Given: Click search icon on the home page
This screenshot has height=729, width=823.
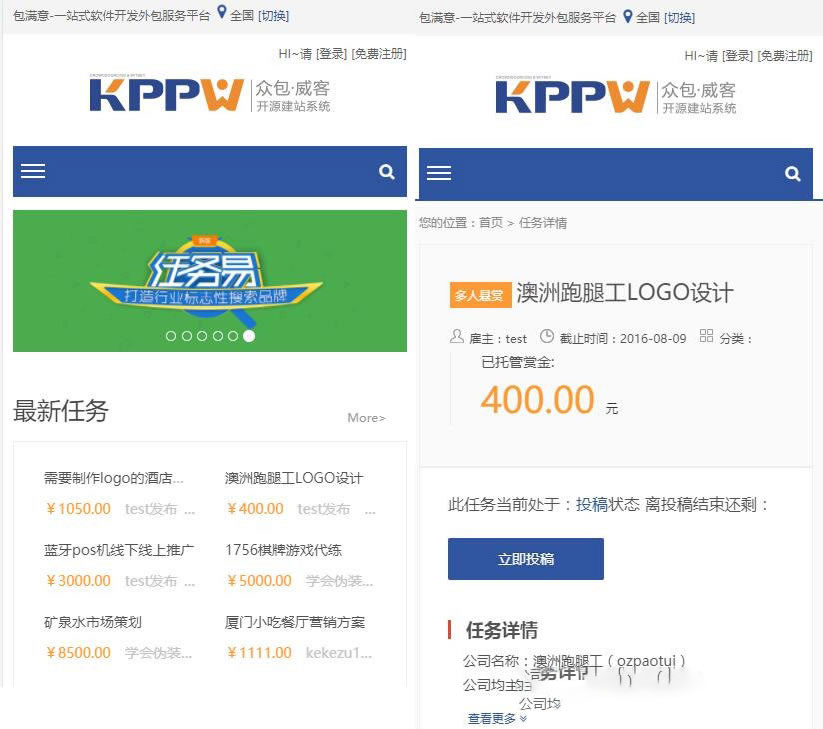Looking at the screenshot, I should pos(386,172).
